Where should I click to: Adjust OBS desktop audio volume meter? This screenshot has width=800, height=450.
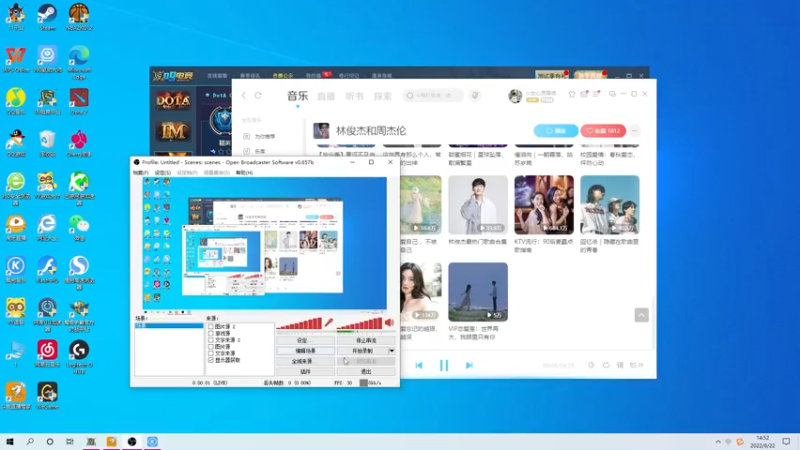(360, 323)
